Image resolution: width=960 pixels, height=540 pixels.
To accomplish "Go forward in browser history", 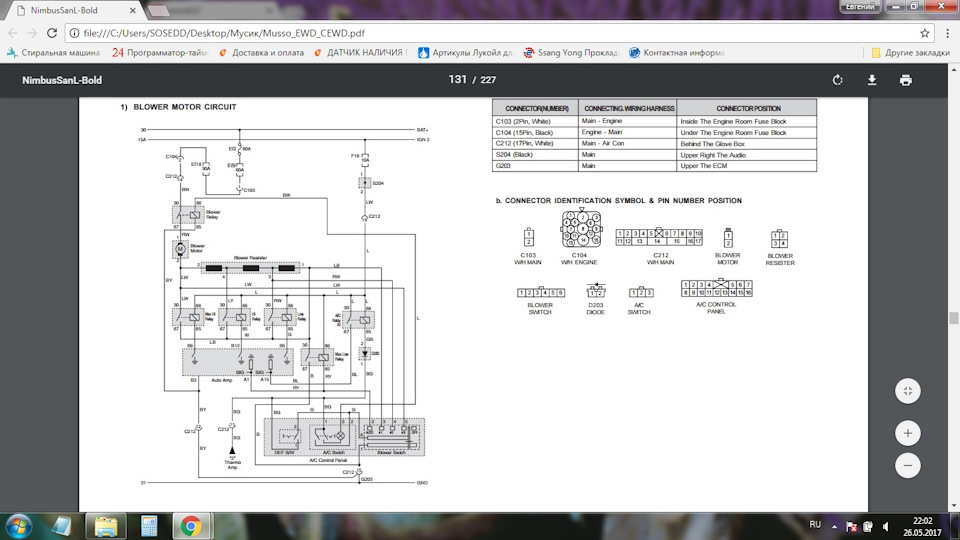I will 32,33.
